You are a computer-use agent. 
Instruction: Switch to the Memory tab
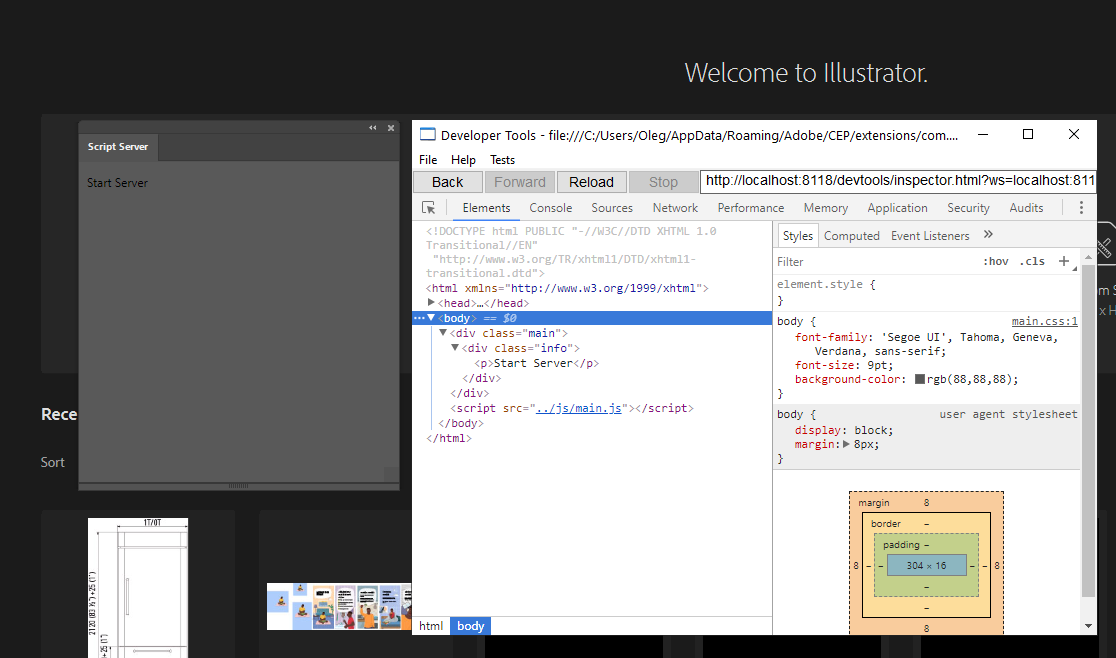click(x=826, y=208)
